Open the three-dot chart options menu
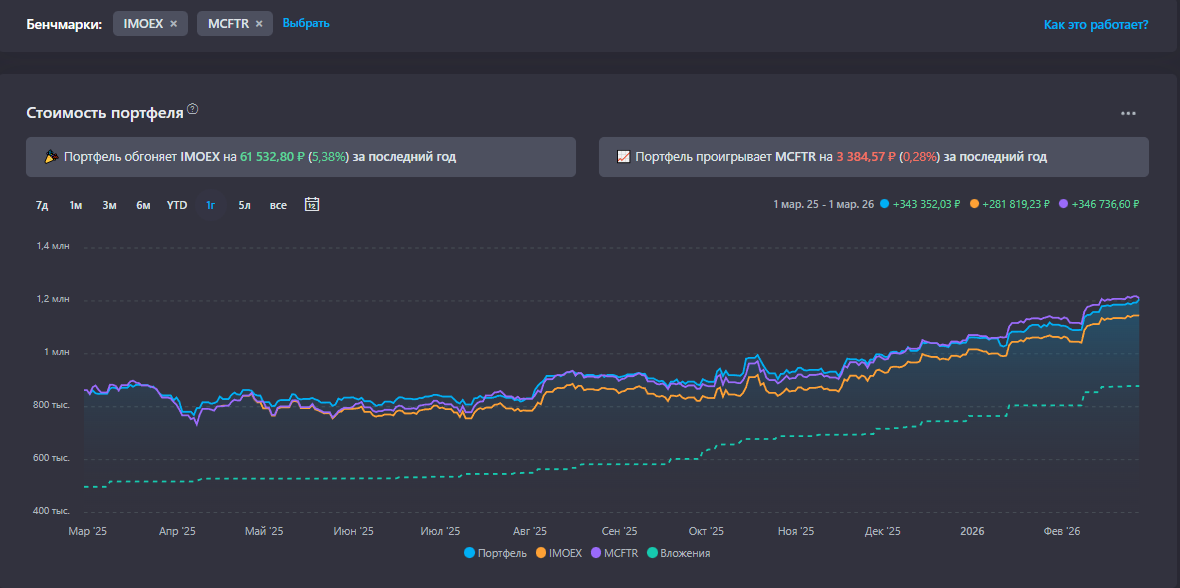1180x588 pixels. coord(1128,113)
